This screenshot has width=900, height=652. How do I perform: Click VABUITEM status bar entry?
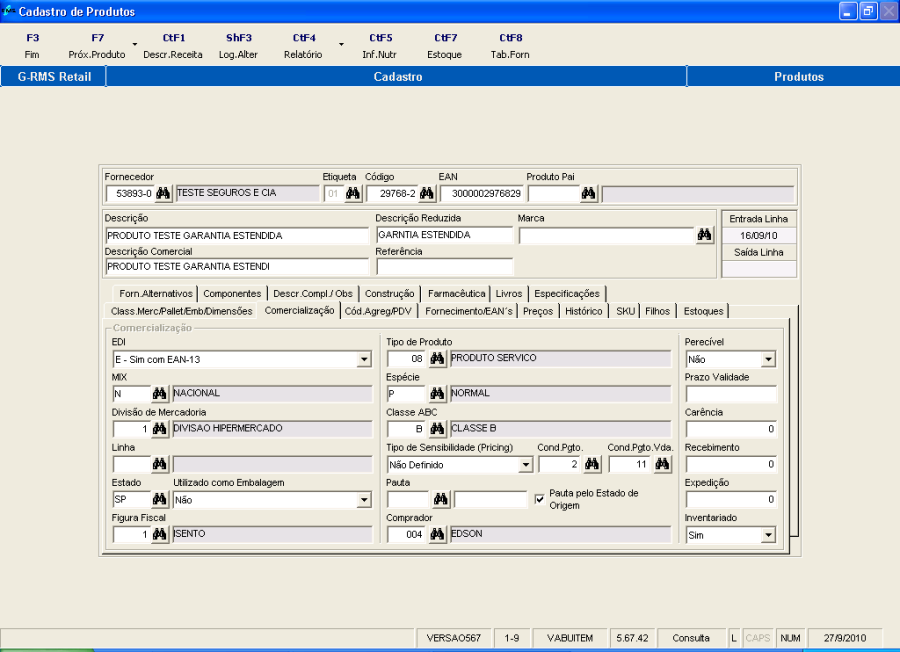pos(569,638)
